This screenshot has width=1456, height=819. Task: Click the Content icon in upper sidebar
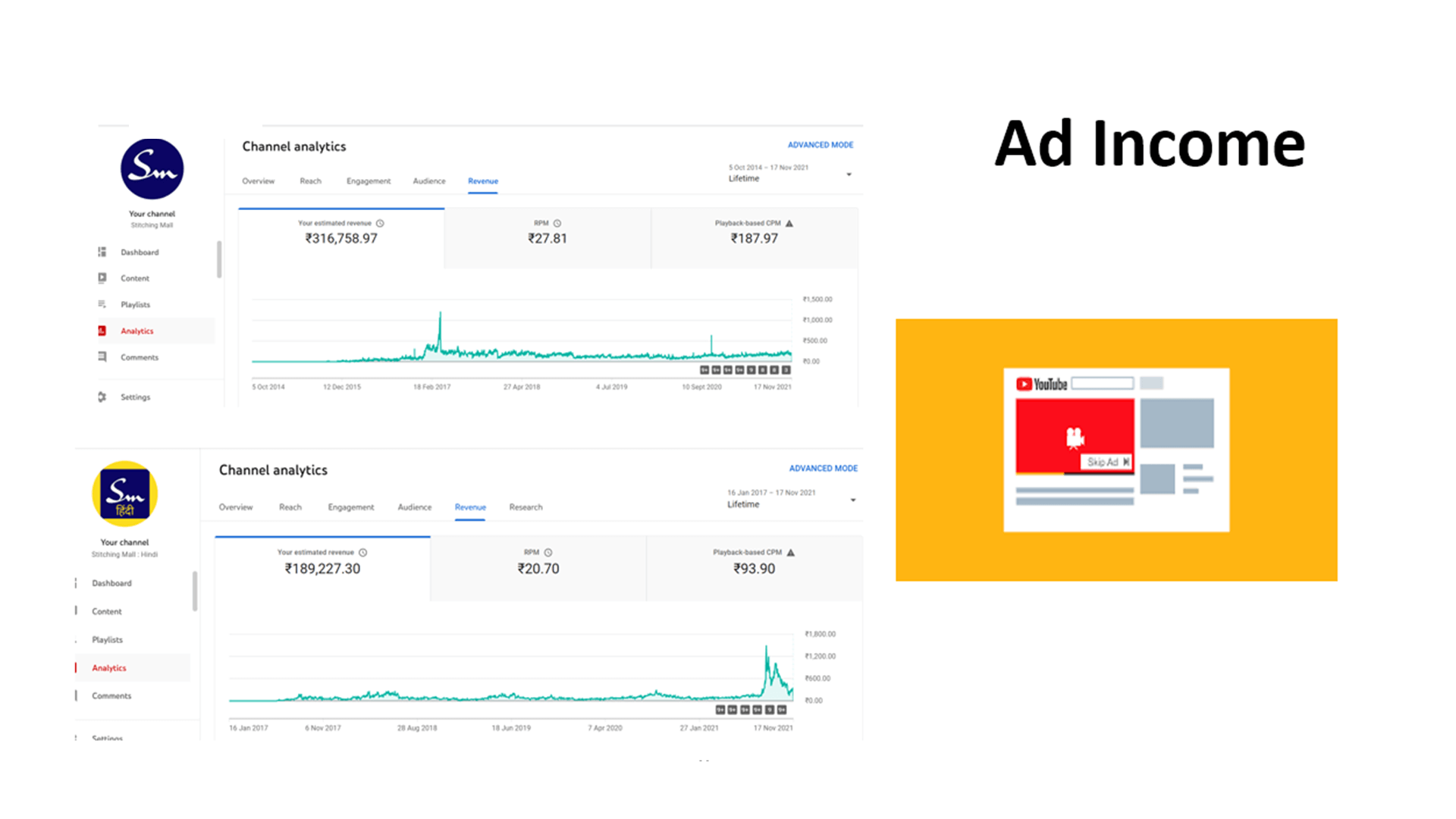102,278
